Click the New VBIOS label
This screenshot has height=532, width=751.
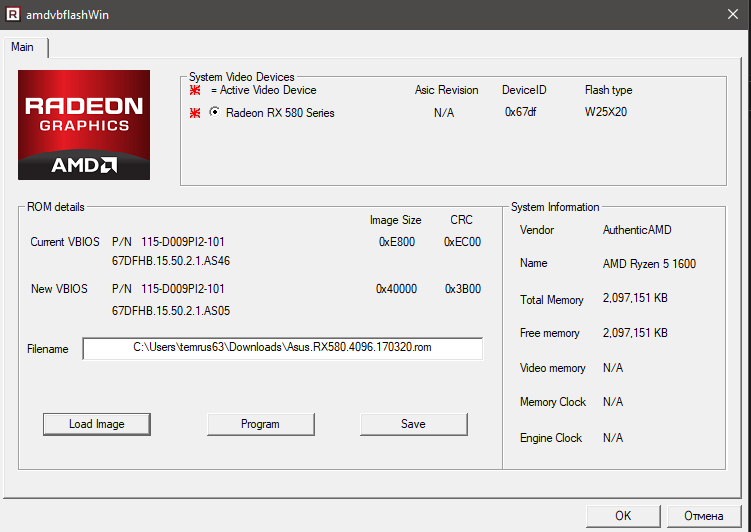click(x=59, y=289)
